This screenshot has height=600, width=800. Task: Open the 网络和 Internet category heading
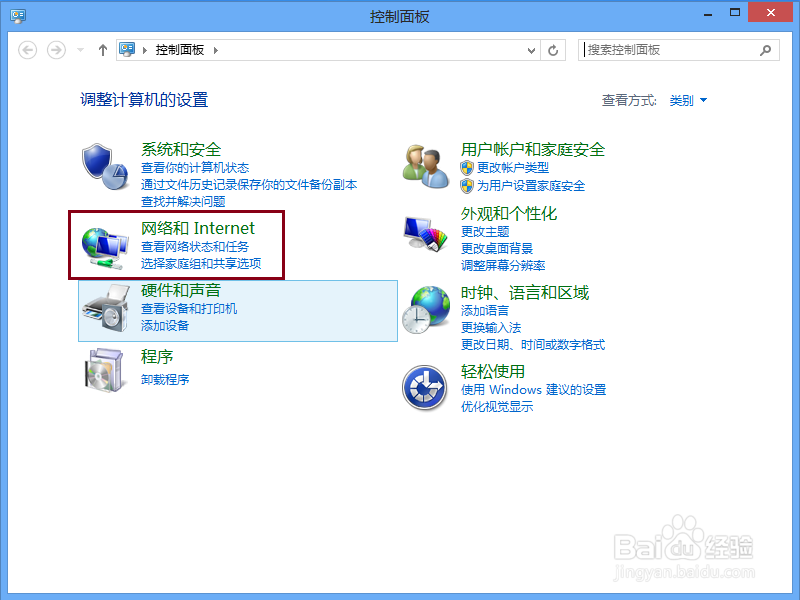pos(198,228)
